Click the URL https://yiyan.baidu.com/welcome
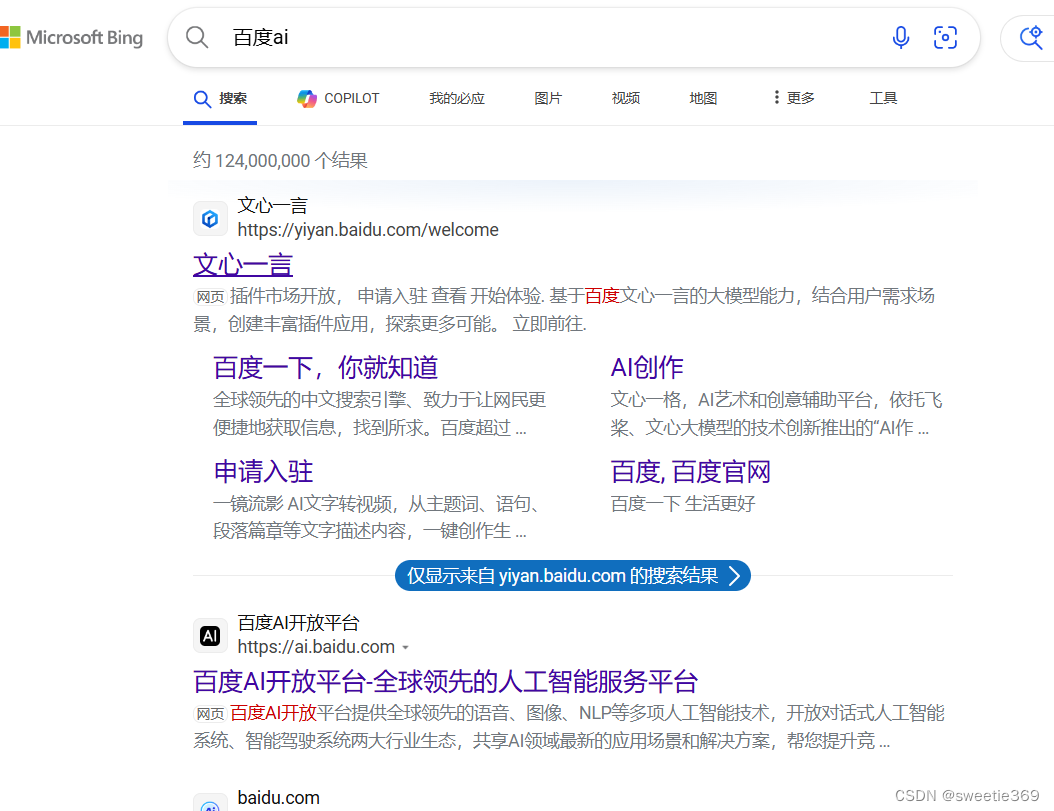 (368, 230)
